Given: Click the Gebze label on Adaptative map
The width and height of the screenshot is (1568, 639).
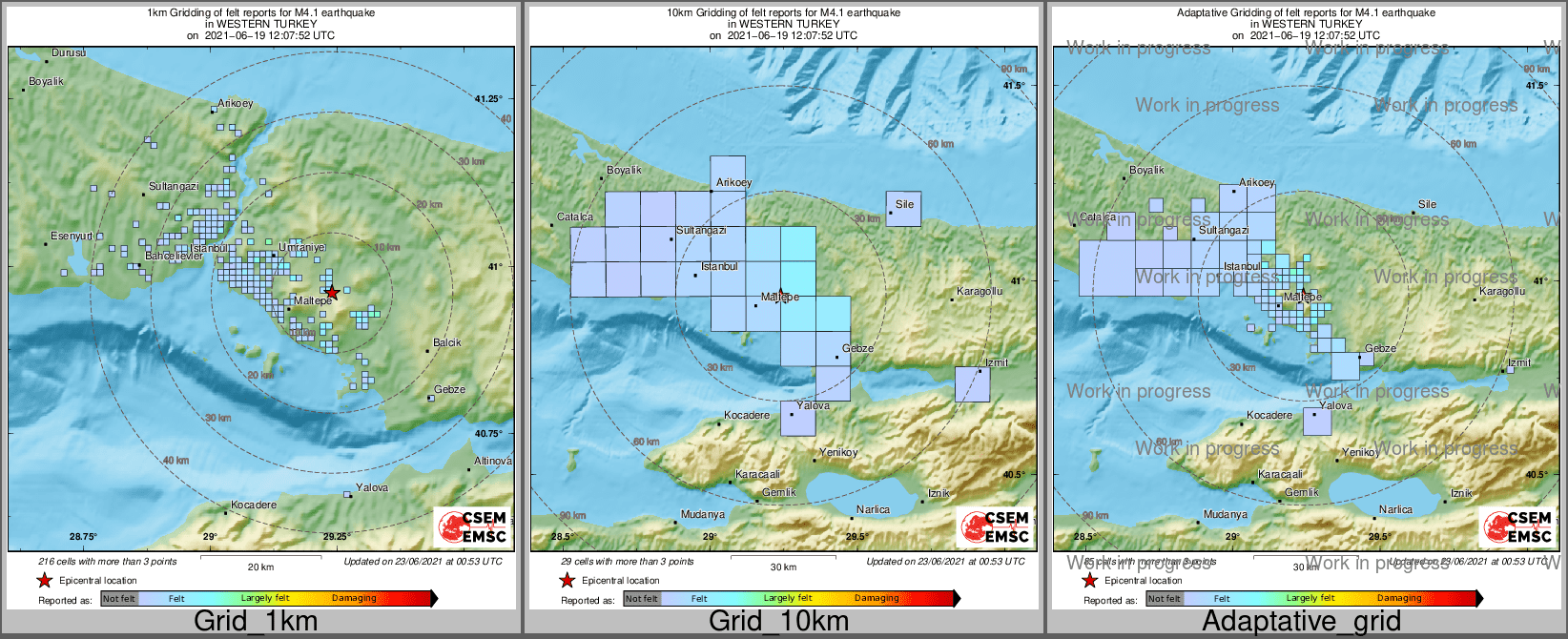Looking at the screenshot, I should (1380, 348).
